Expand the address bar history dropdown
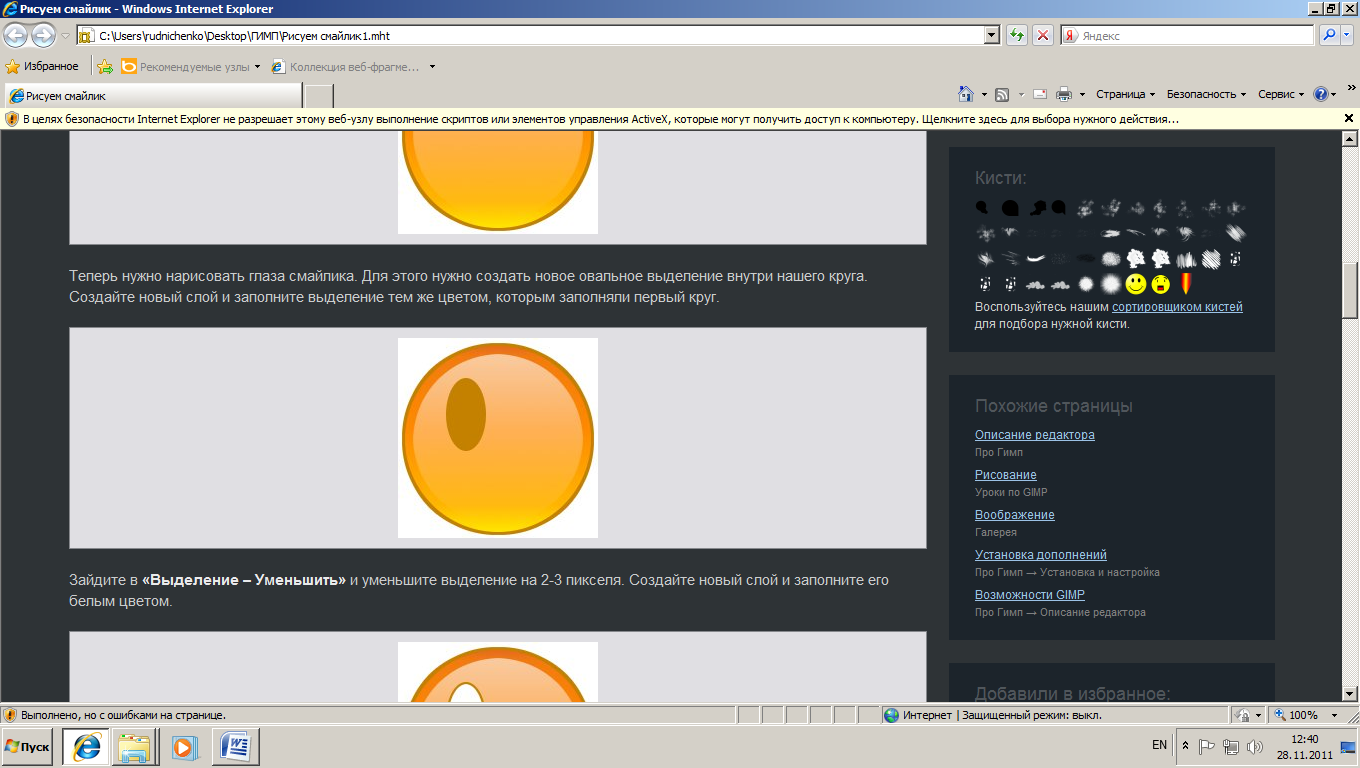1360x768 pixels. (x=992, y=35)
